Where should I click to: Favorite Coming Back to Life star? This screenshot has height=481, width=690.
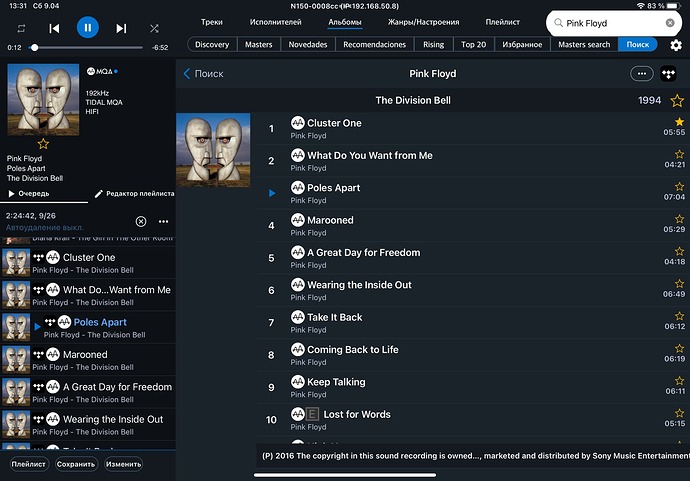pos(679,348)
